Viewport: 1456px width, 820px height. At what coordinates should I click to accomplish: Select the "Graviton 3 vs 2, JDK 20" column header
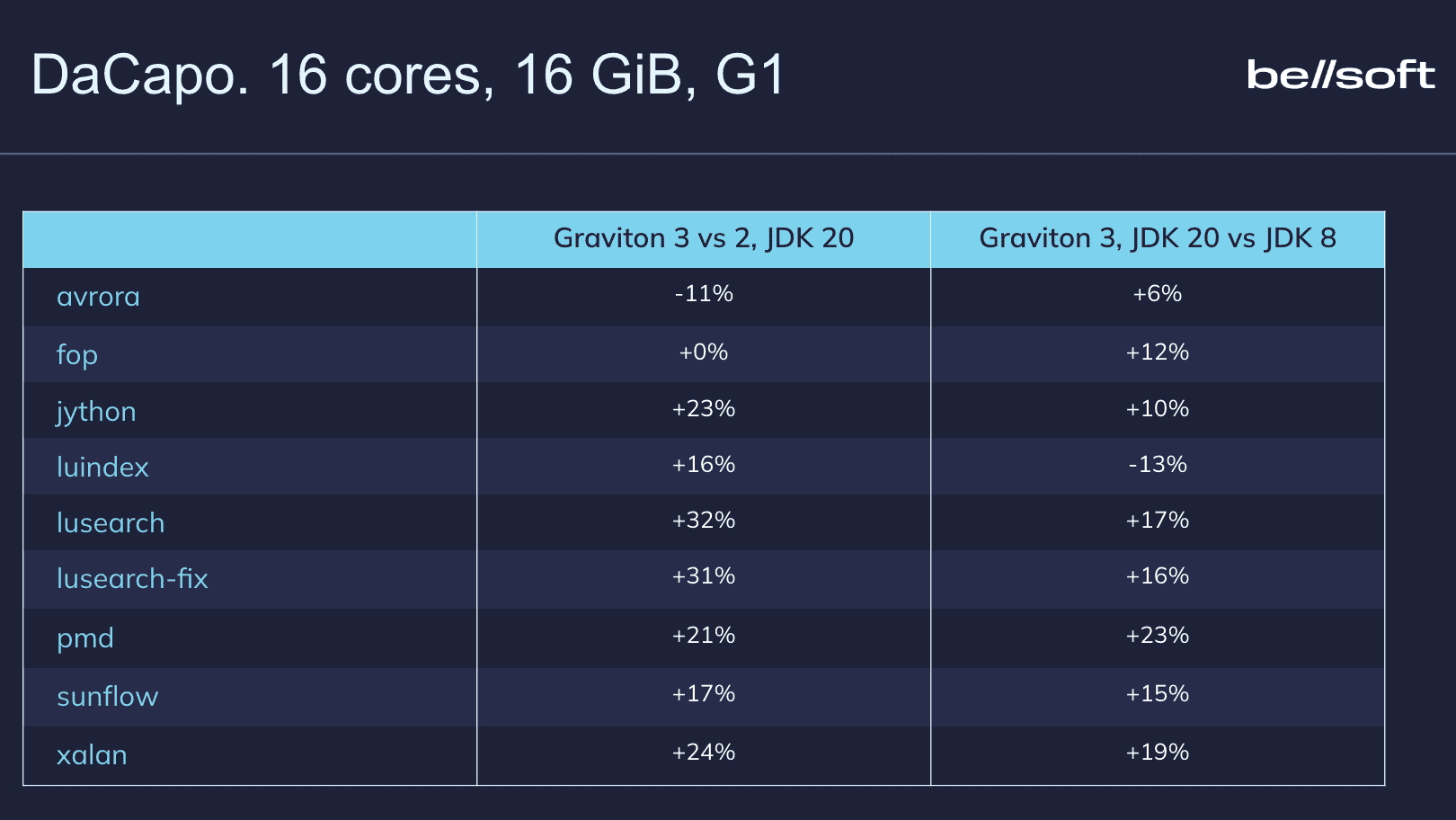[x=704, y=238]
